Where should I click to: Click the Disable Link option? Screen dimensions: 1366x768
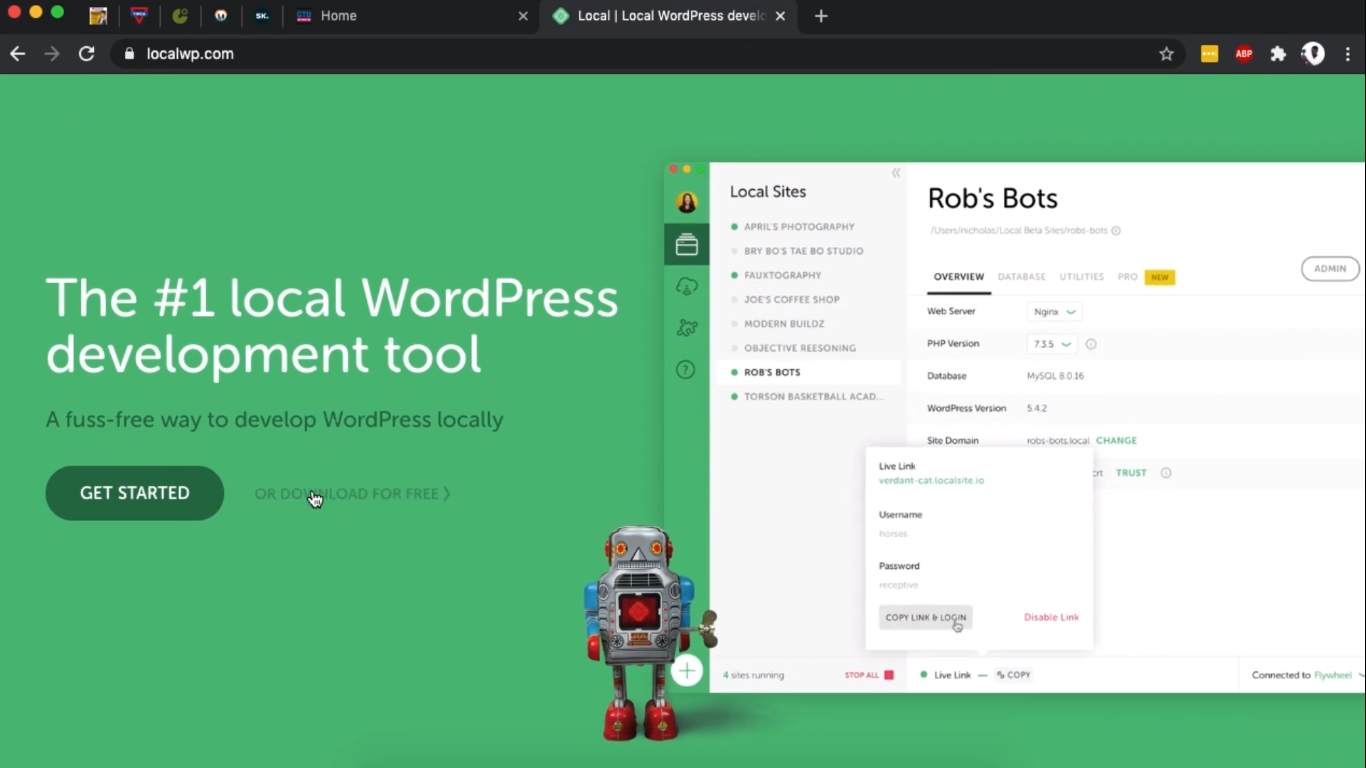[1051, 617]
